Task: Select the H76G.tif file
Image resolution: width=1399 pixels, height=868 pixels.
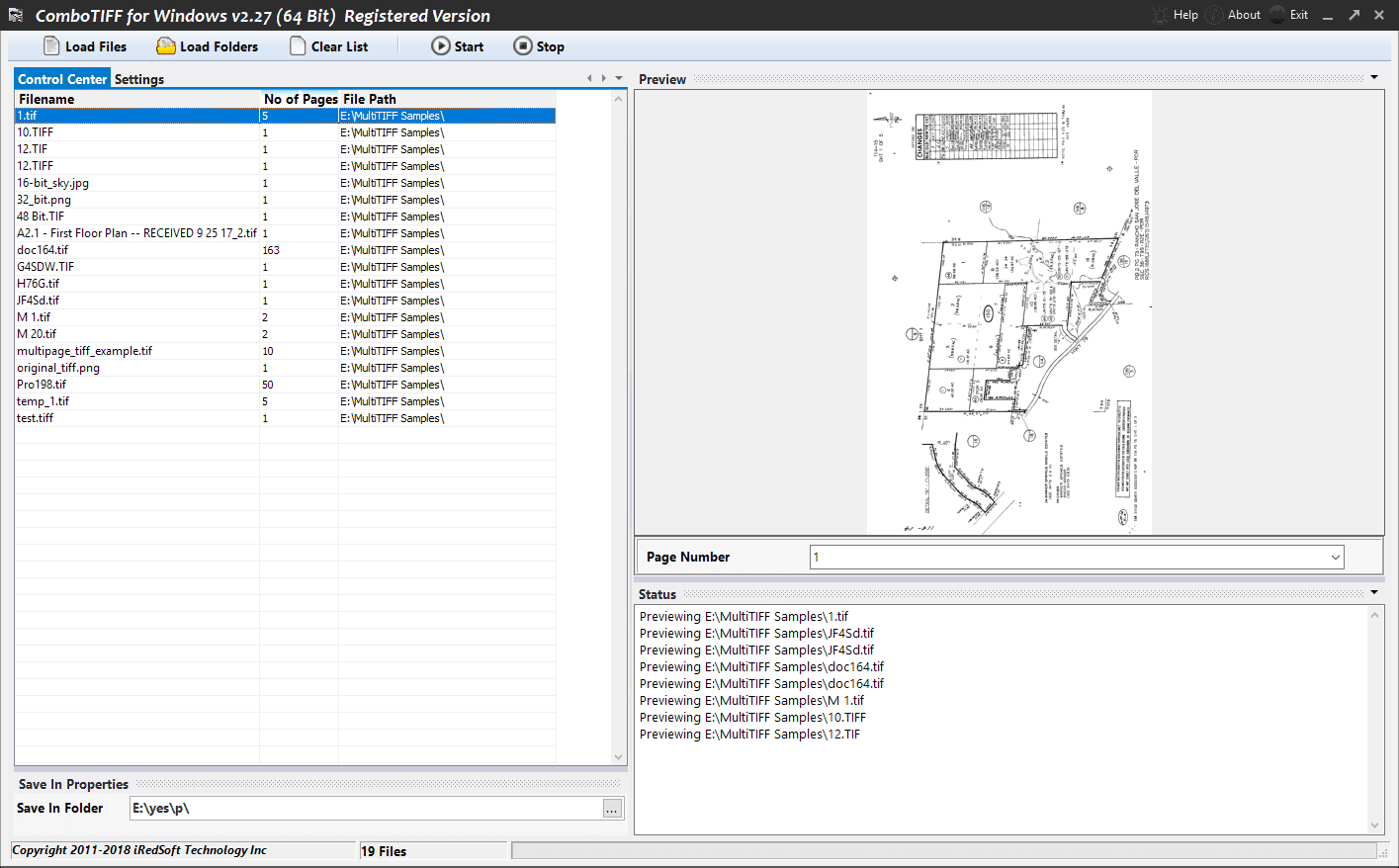Action: click(285, 284)
